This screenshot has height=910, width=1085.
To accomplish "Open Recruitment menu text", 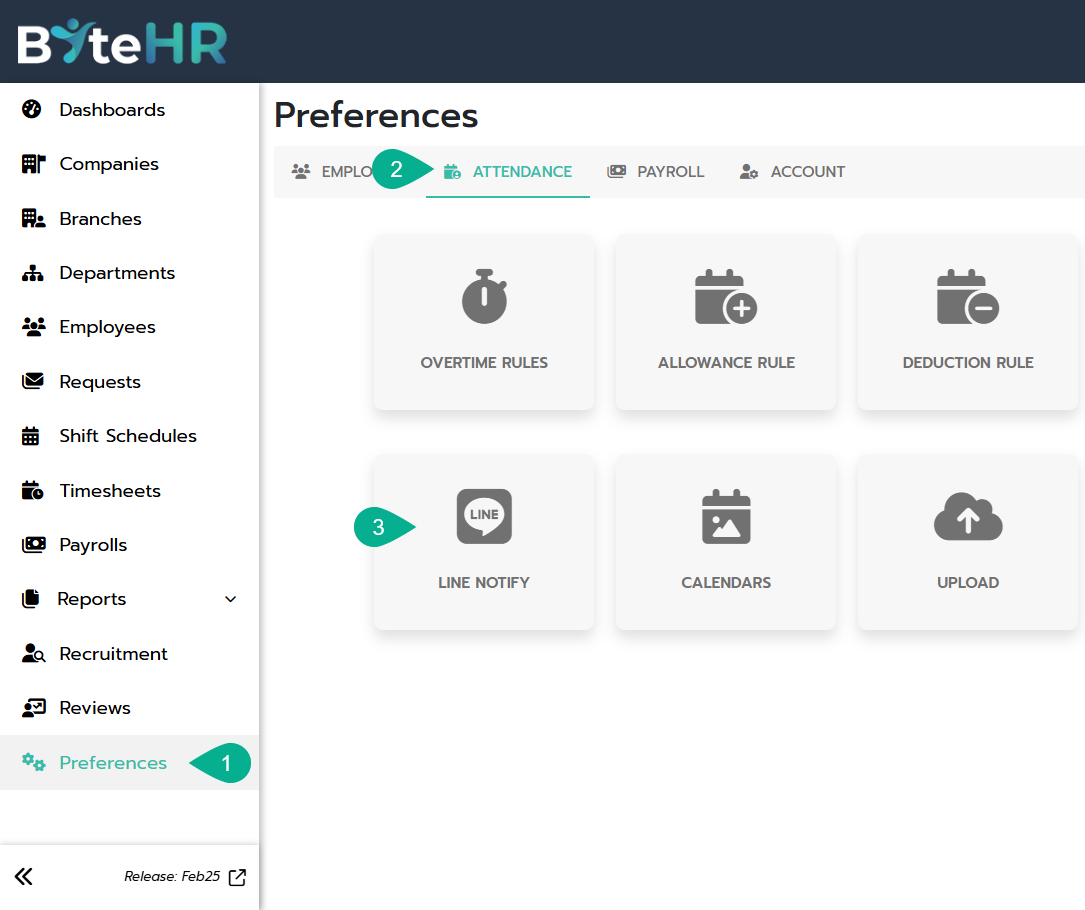I will (113, 654).
